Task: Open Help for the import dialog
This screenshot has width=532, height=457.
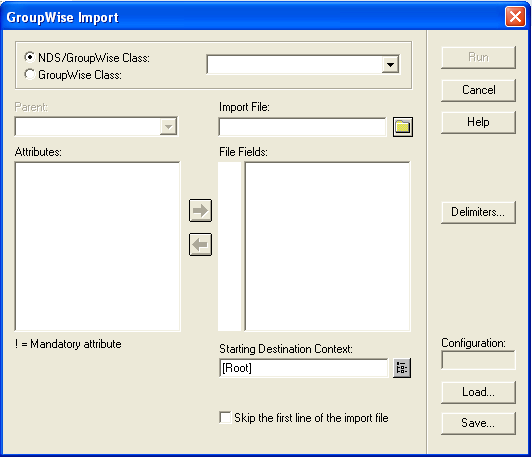Action: click(478, 122)
